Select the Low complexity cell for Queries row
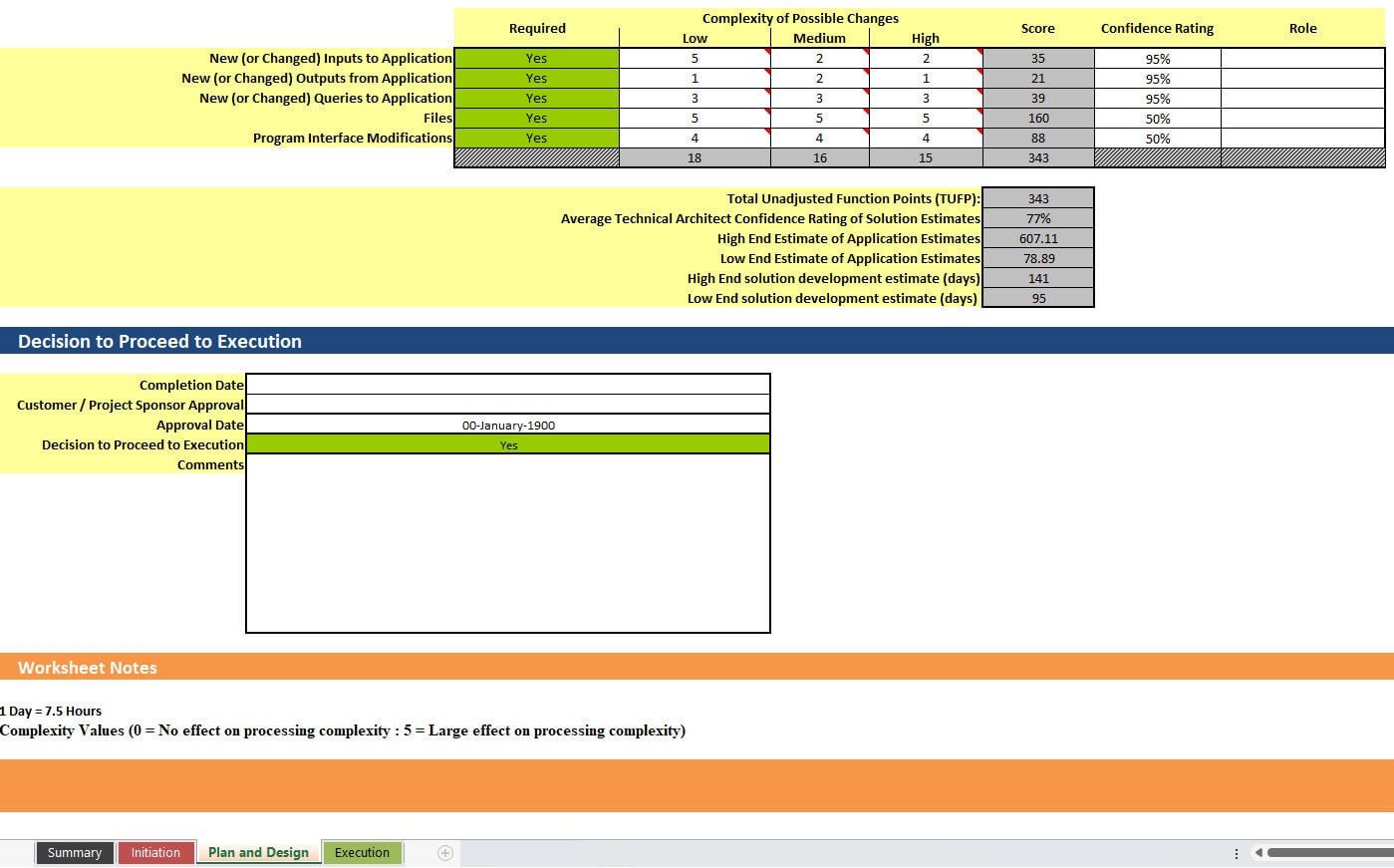This screenshot has width=1394, height=868. click(x=695, y=99)
